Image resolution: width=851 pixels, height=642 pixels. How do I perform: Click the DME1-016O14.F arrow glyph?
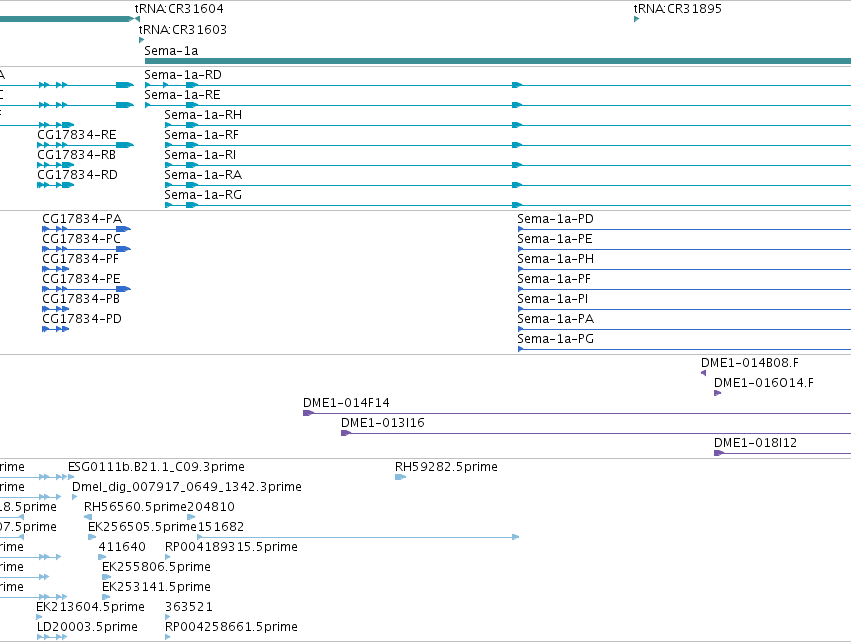(x=717, y=393)
